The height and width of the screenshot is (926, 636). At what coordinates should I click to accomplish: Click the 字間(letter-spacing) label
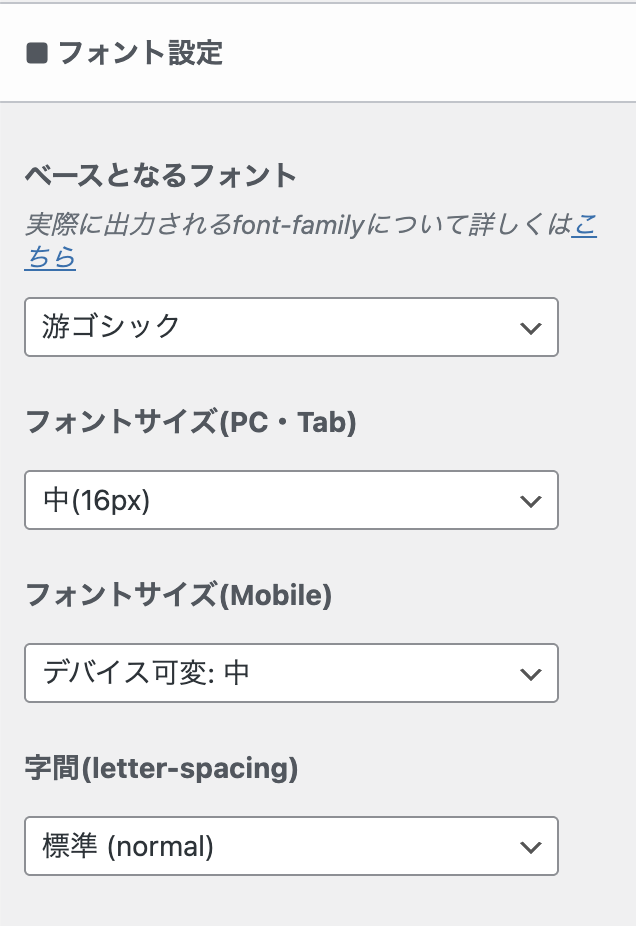(x=161, y=769)
